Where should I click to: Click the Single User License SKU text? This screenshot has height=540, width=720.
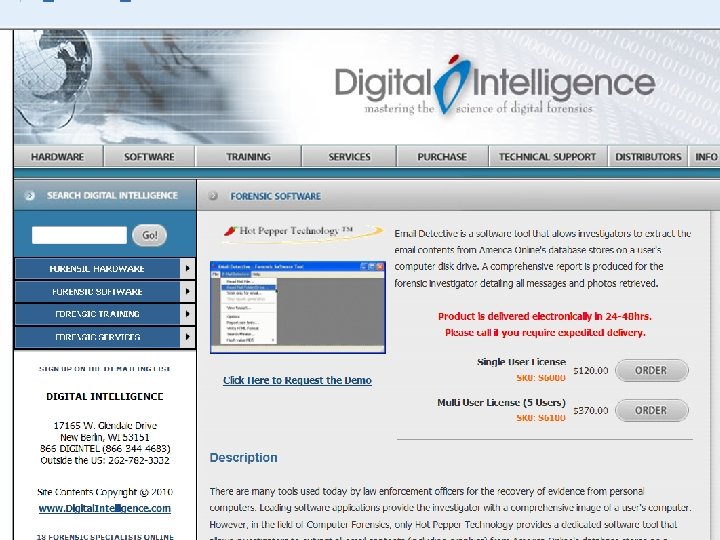point(541,377)
